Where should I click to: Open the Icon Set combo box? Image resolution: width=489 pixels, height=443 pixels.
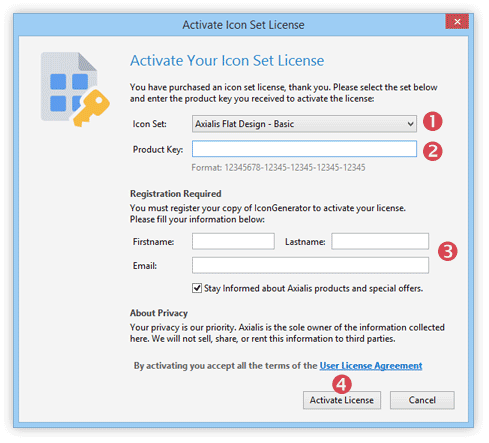304,124
